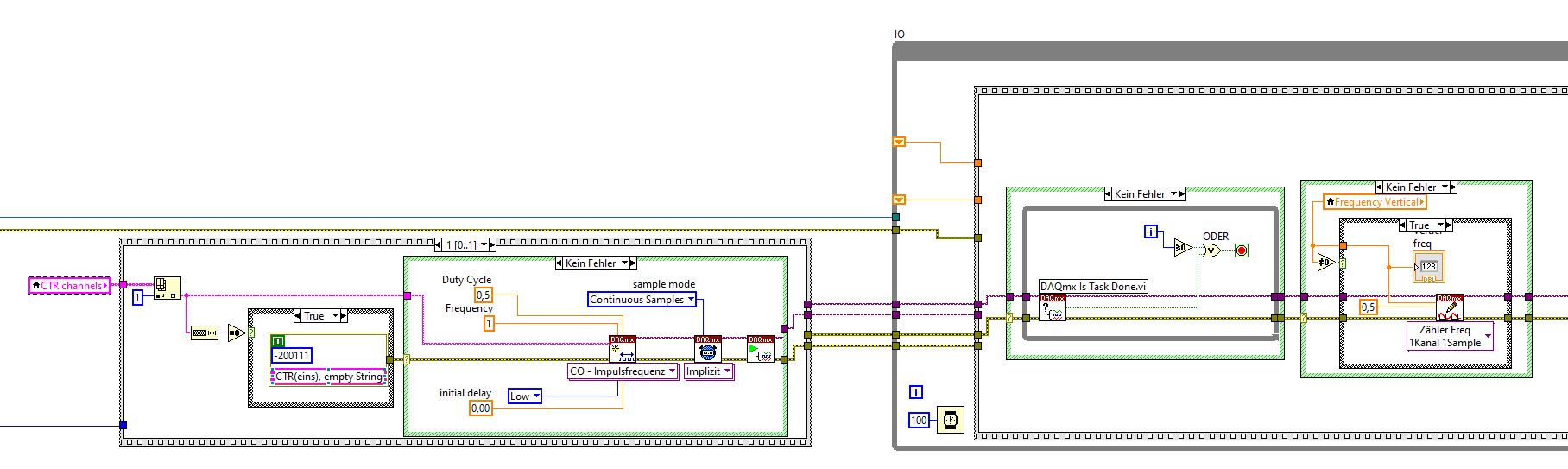Open the Implizit polymorphic selector
Viewport: 1568px width, 469px height.
coord(709,371)
